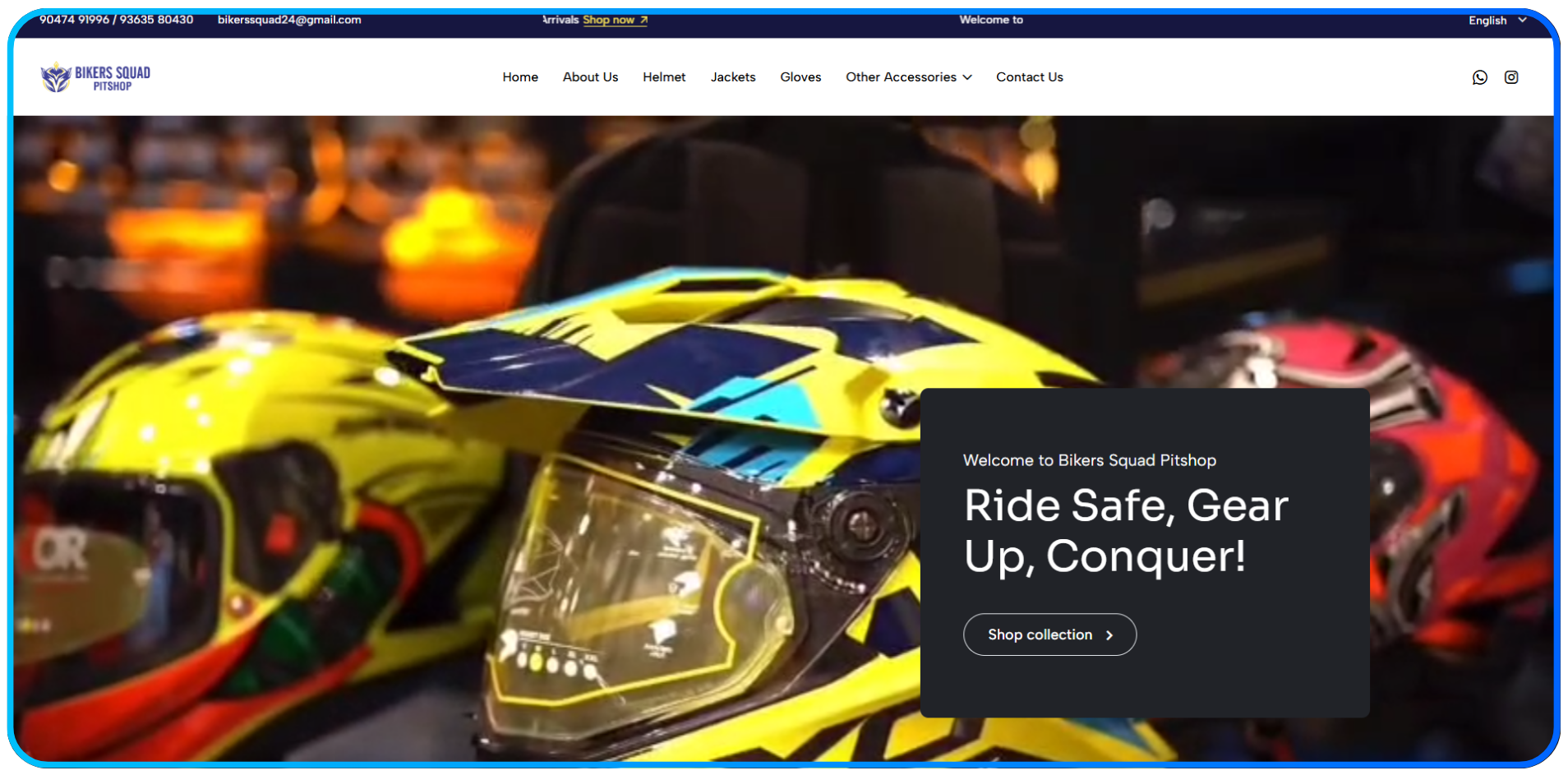This screenshot has height=775, width=1568.
Task: Browse the Jackets category
Action: point(732,77)
